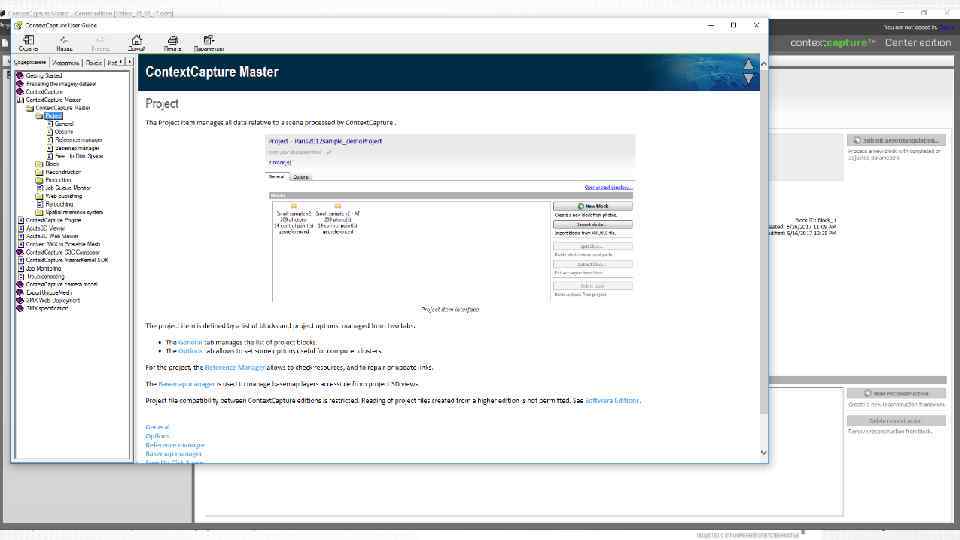Open the Retouching topic page icon

pos(40,204)
